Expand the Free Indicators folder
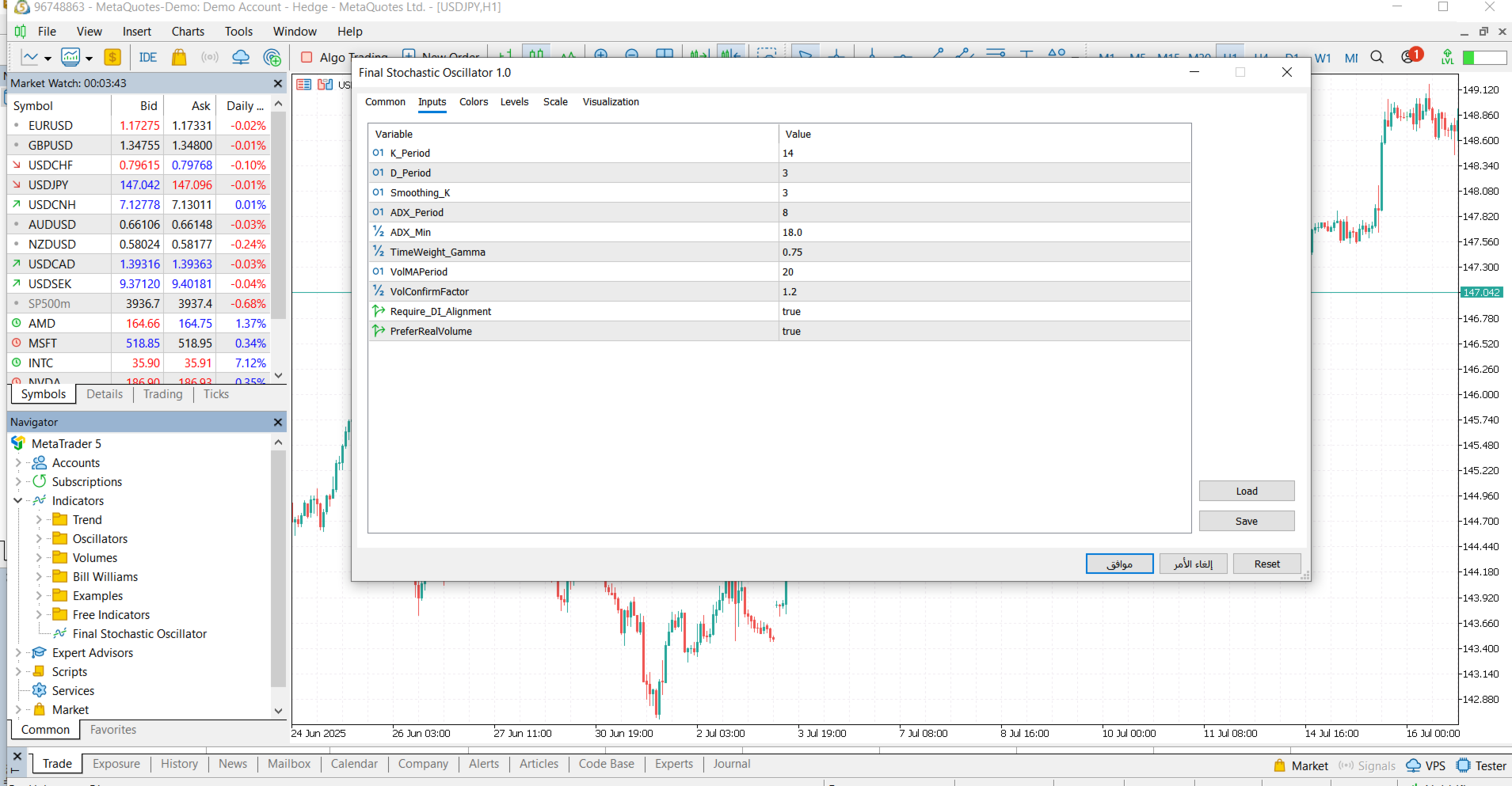The image size is (1512, 786). [x=39, y=614]
